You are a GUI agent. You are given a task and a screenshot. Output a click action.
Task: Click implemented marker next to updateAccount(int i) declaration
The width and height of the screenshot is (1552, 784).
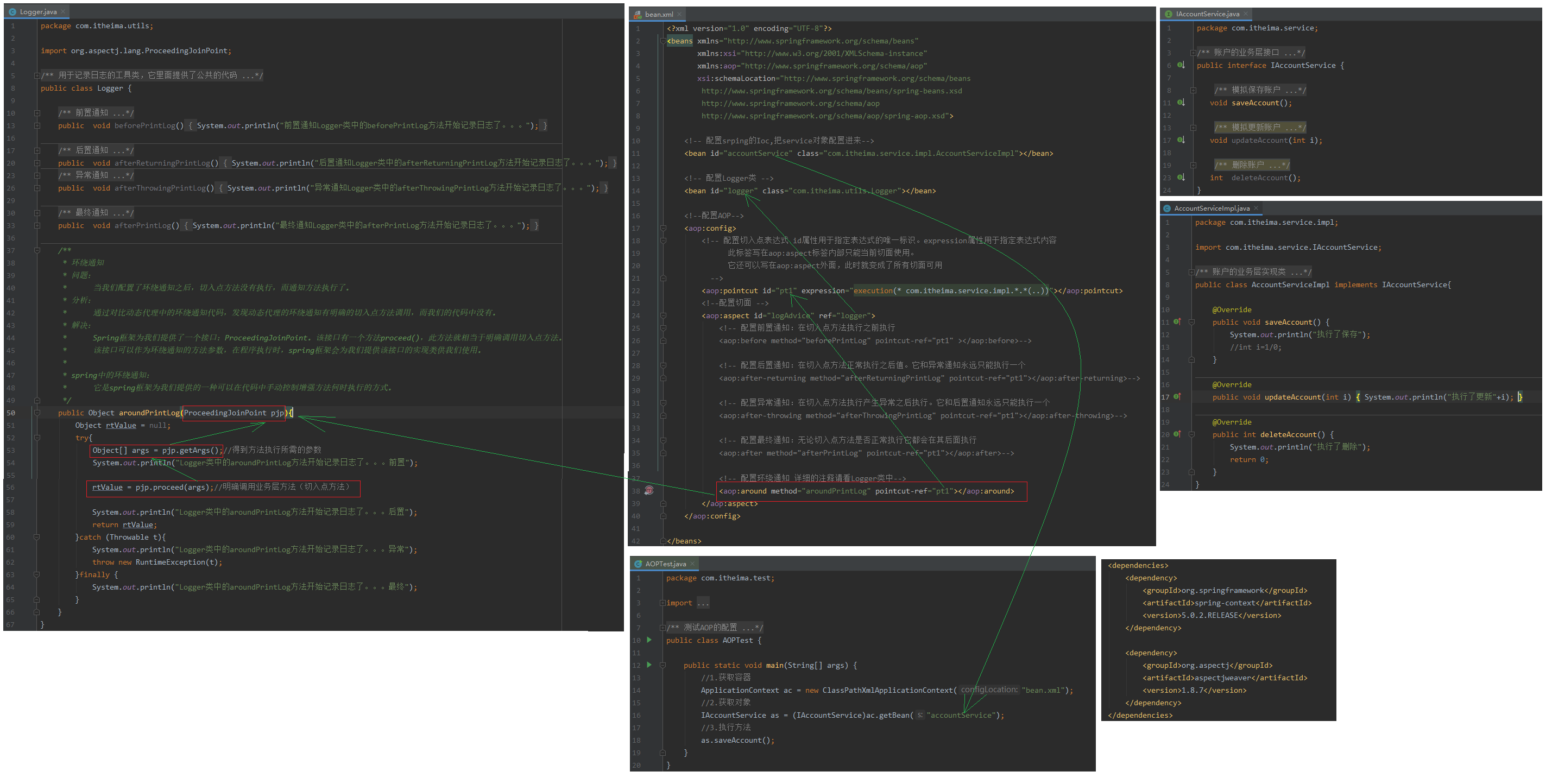tap(1181, 140)
